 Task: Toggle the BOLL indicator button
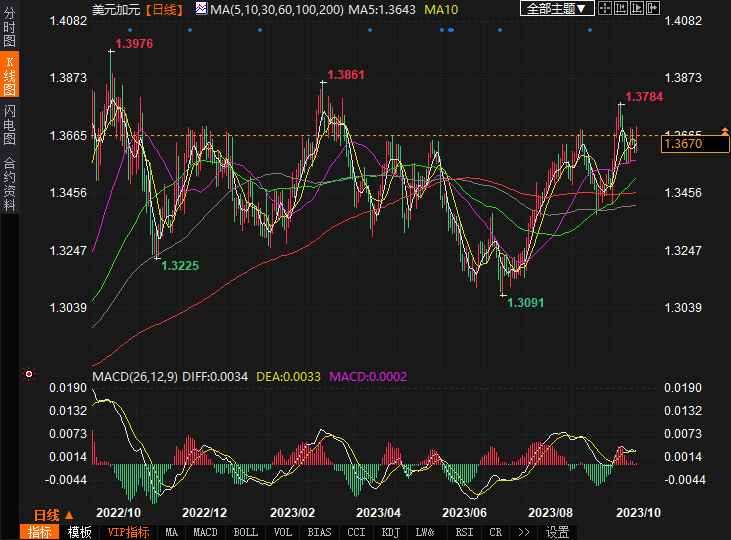click(246, 532)
